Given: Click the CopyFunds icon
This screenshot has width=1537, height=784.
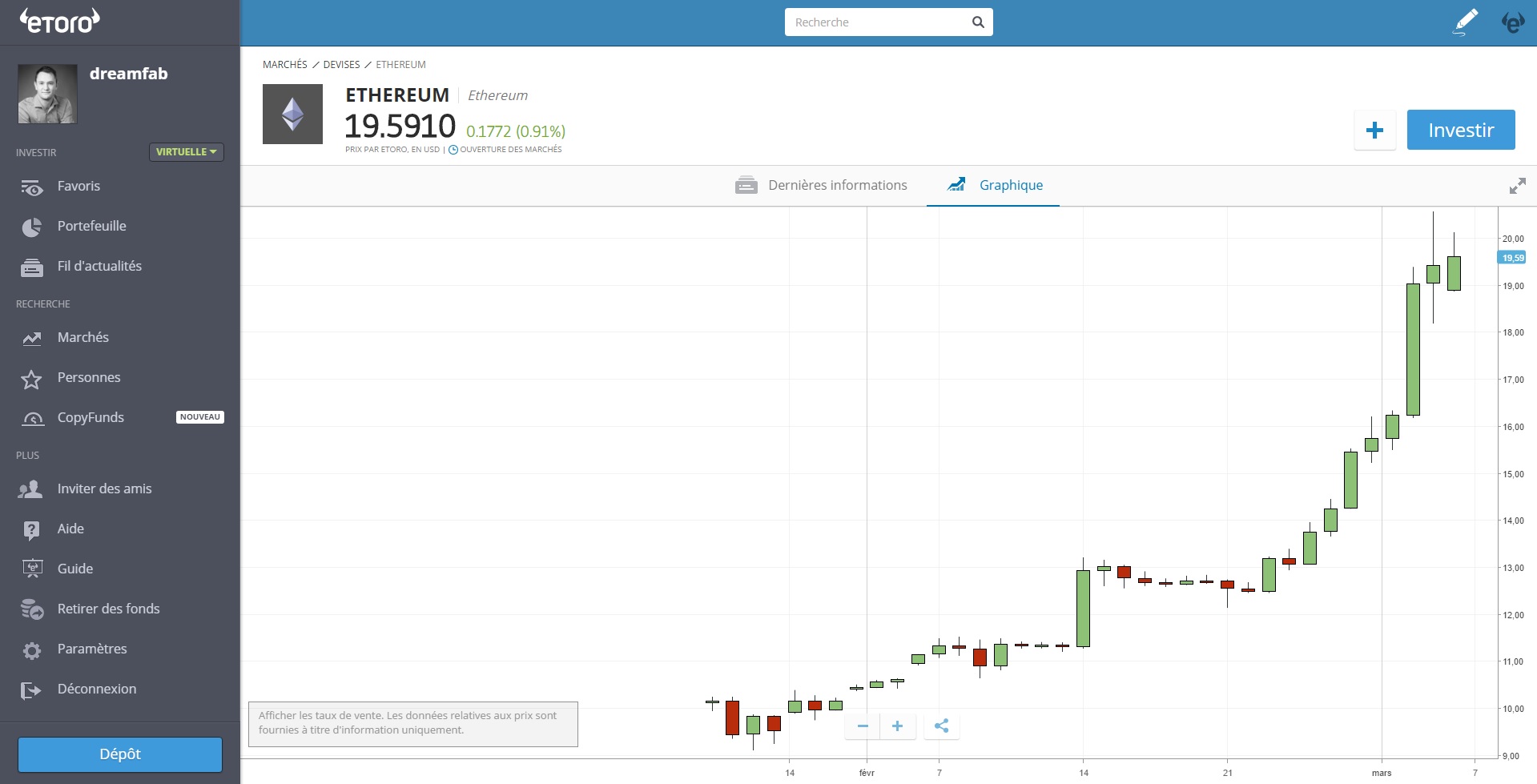Looking at the screenshot, I should [32, 419].
